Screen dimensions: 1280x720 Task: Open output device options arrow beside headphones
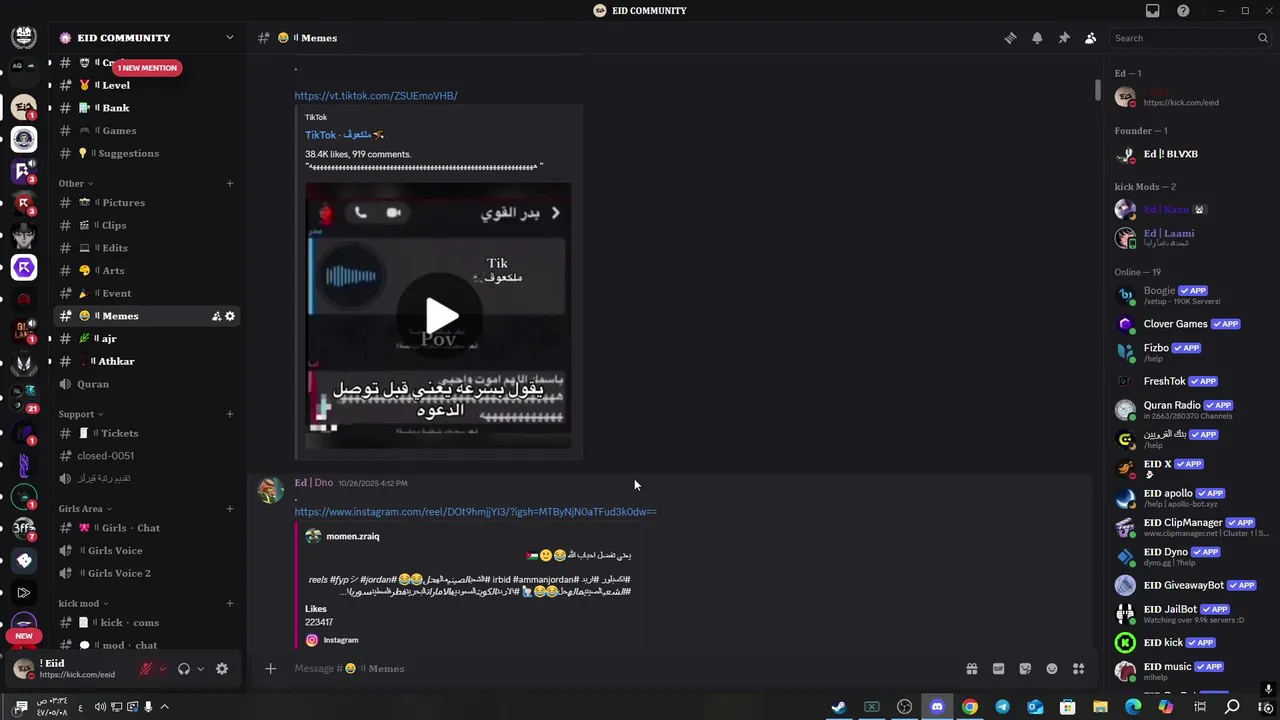pyautogui.click(x=200, y=669)
